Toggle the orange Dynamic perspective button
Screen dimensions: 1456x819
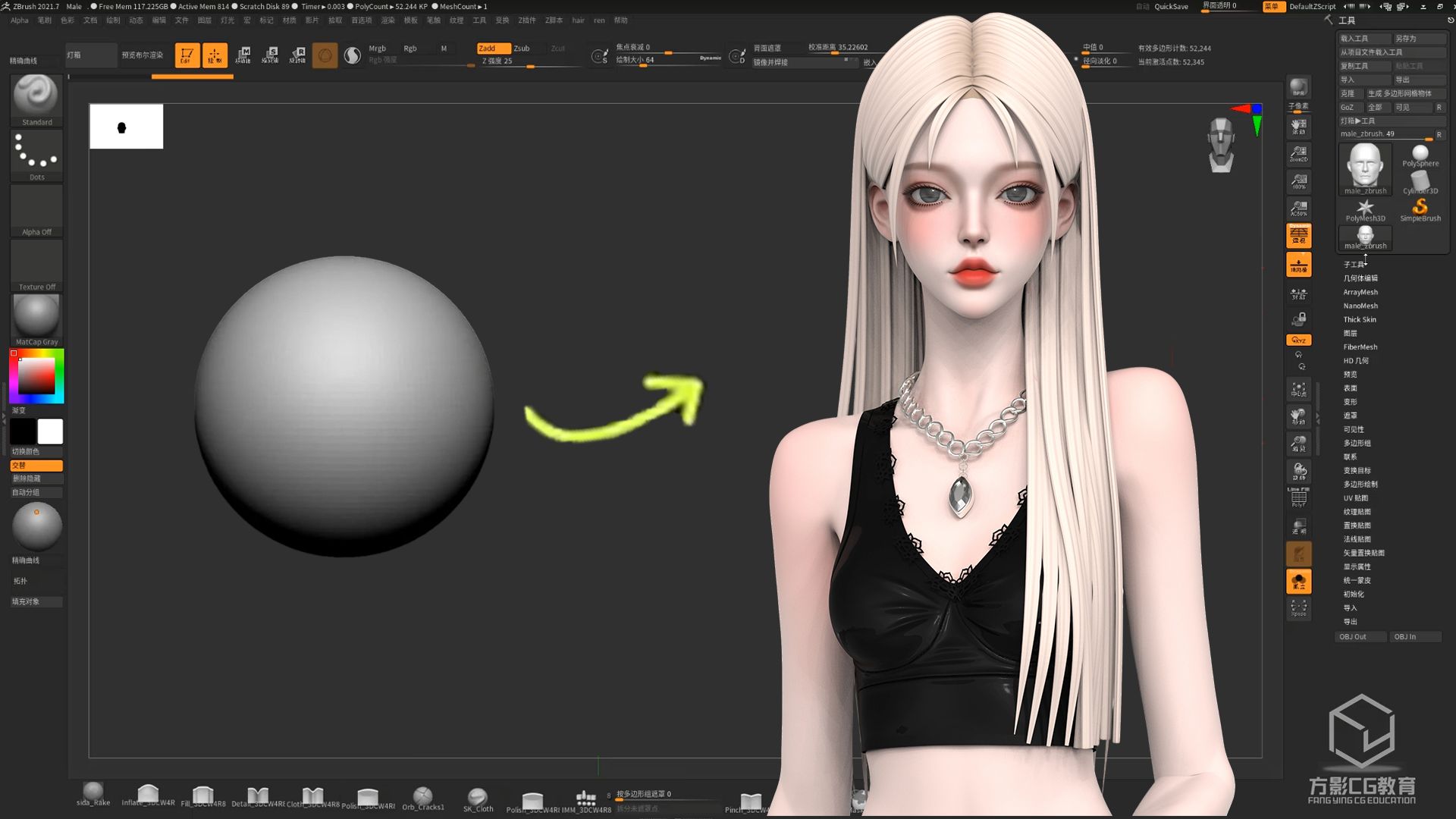click(x=1299, y=236)
